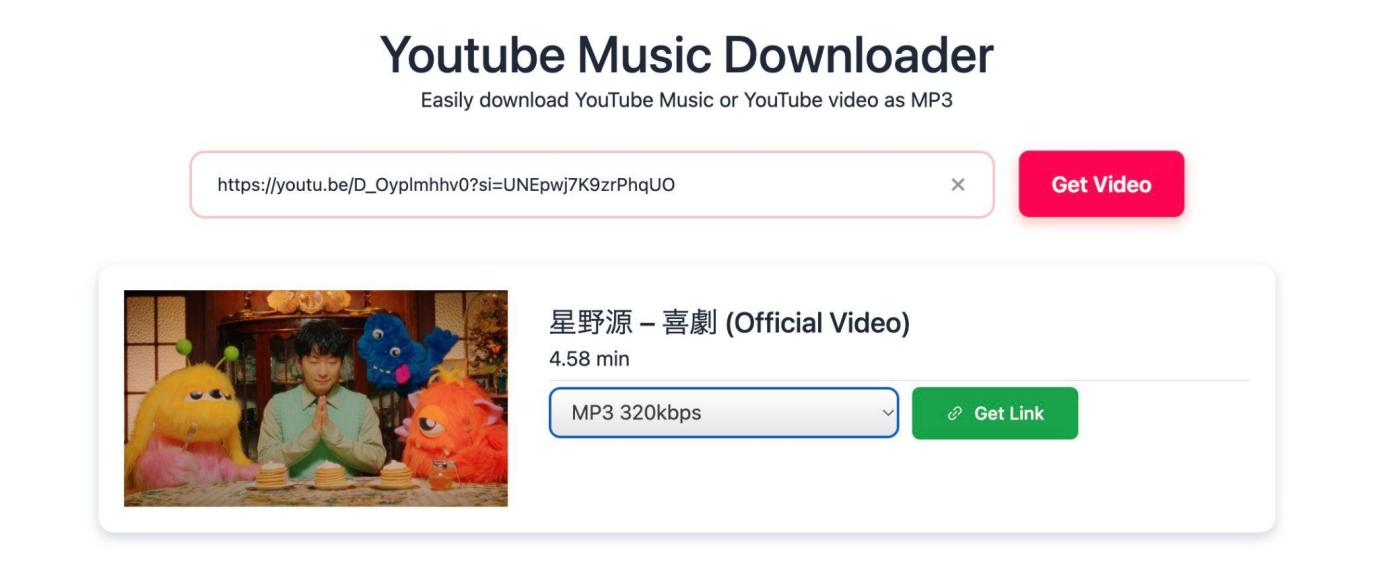
Task: Select the video thumbnail image
Action: click(x=316, y=398)
